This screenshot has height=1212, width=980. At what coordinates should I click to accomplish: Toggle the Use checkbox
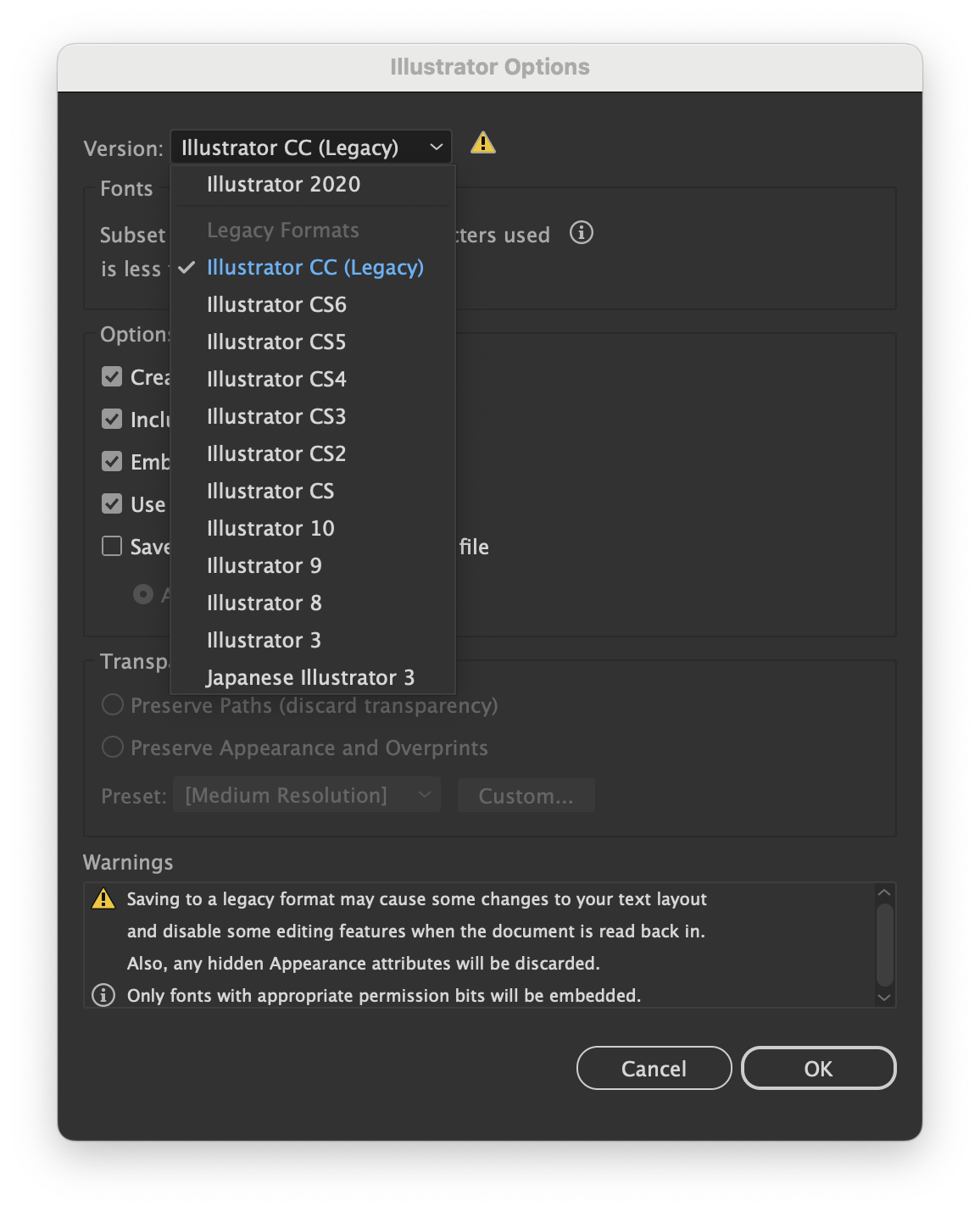tap(112, 503)
